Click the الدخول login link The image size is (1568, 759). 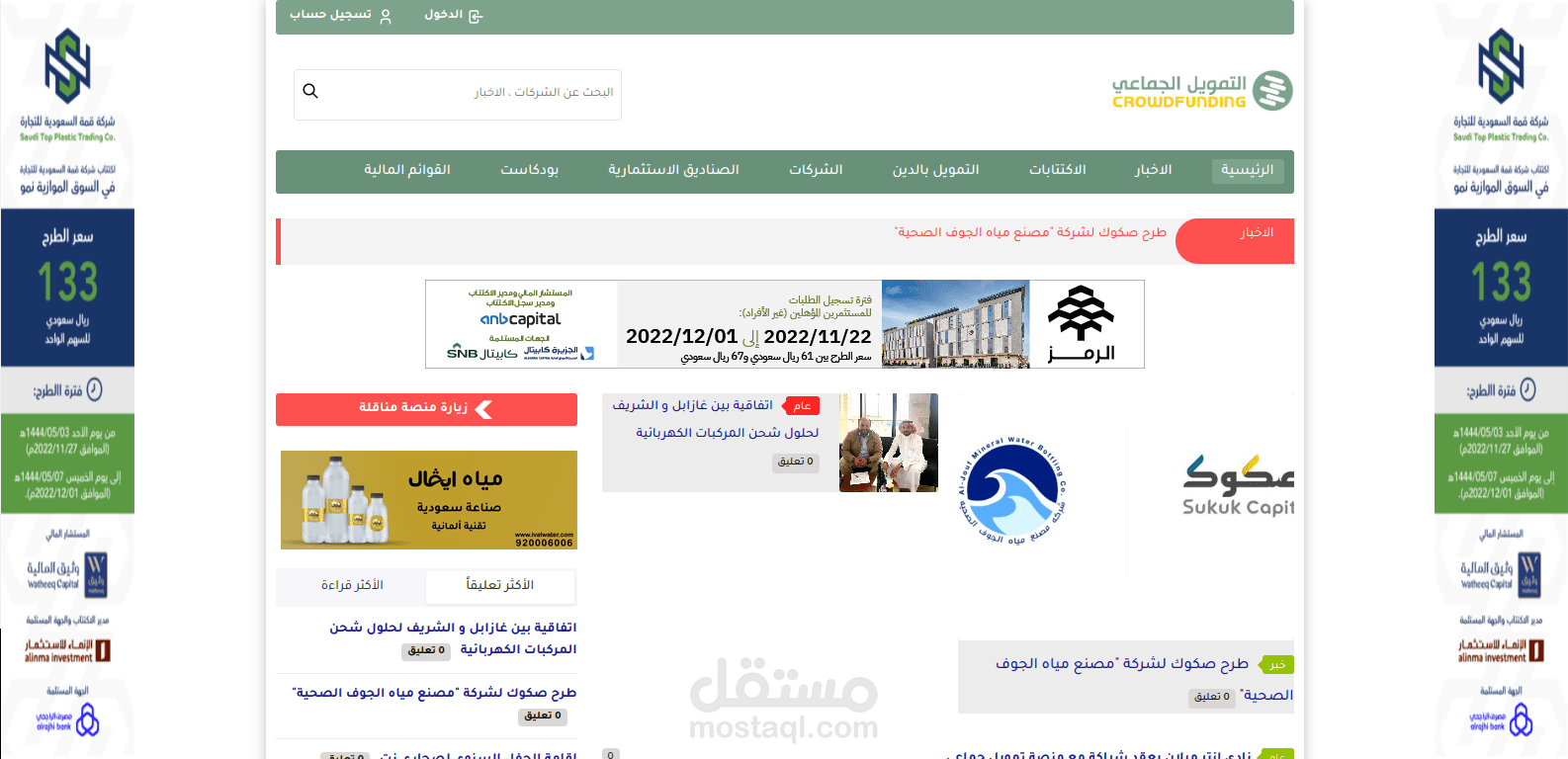[444, 15]
